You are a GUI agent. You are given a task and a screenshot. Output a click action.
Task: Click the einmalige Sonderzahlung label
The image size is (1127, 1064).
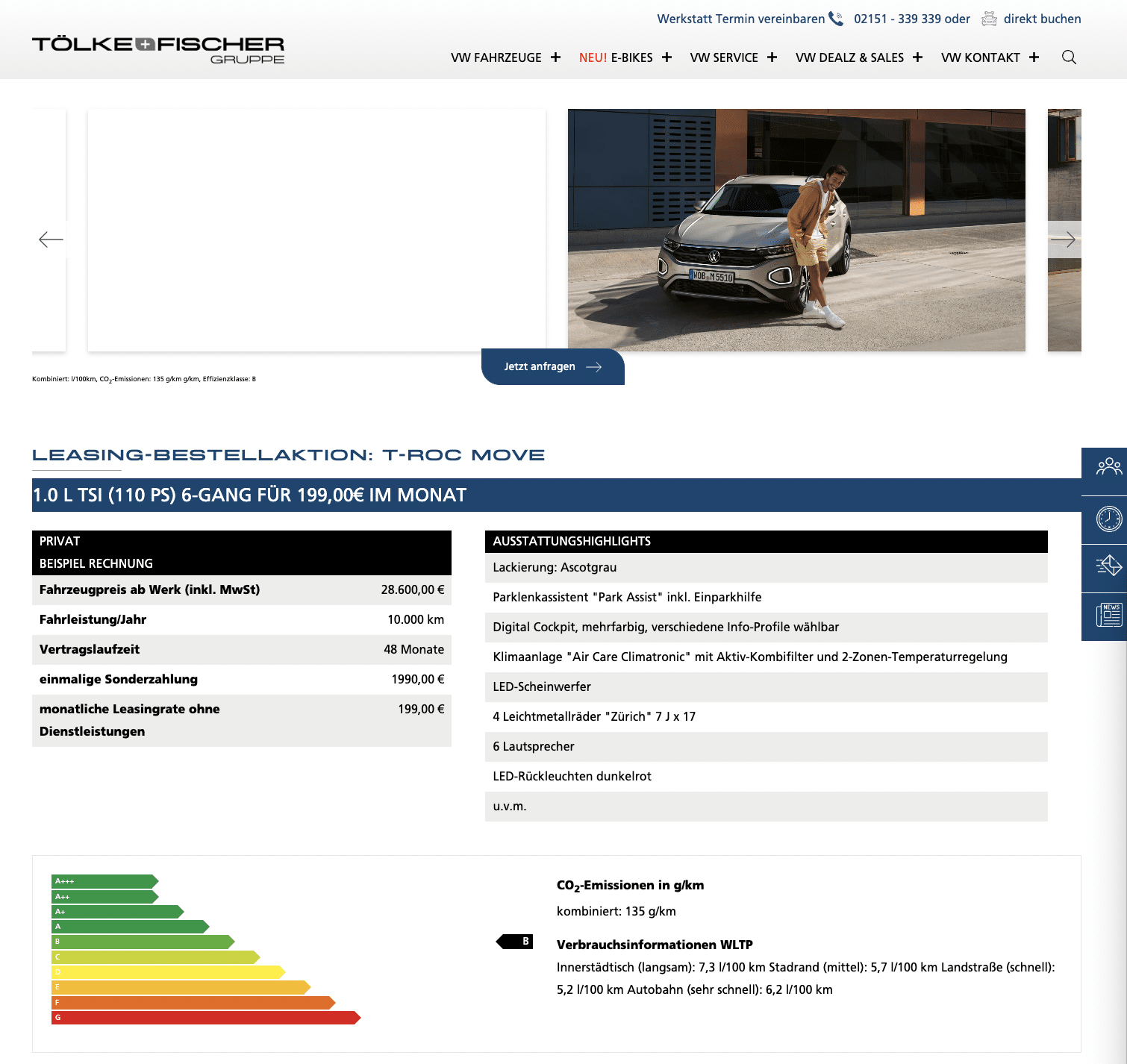(x=119, y=679)
